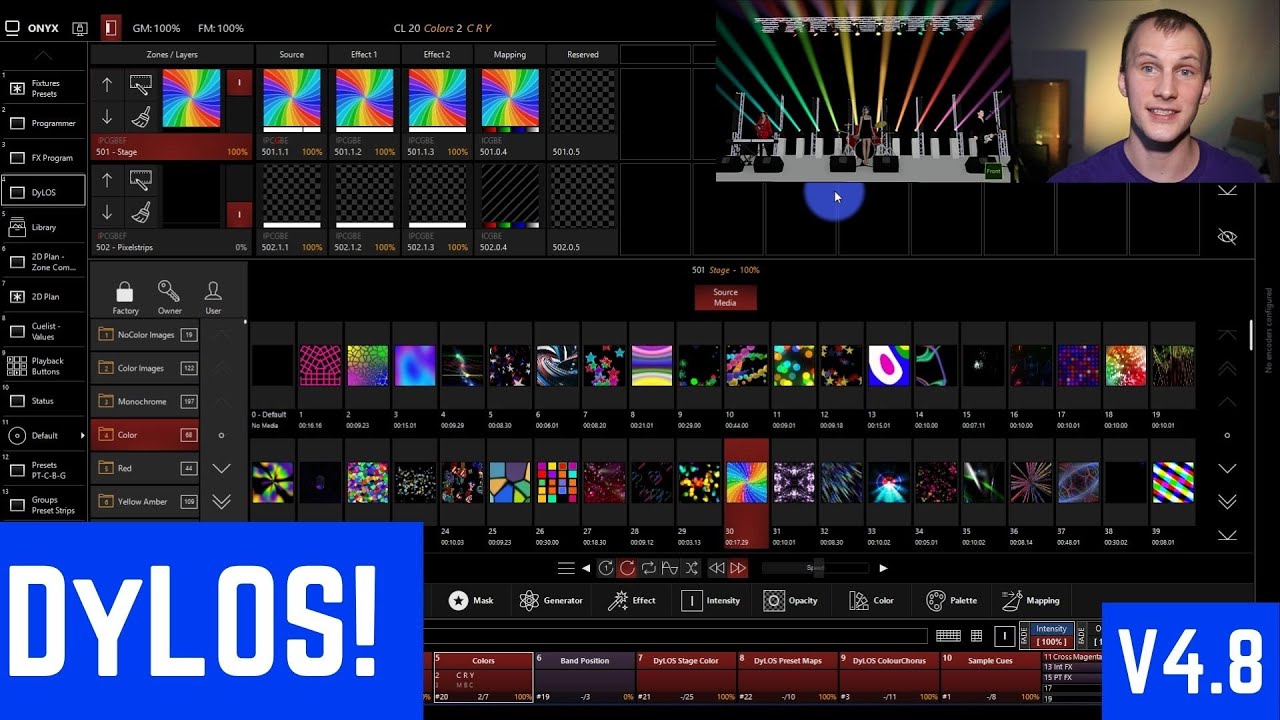Adjust the playback Speed slider
1280x720 pixels.
pyautogui.click(x=815, y=568)
